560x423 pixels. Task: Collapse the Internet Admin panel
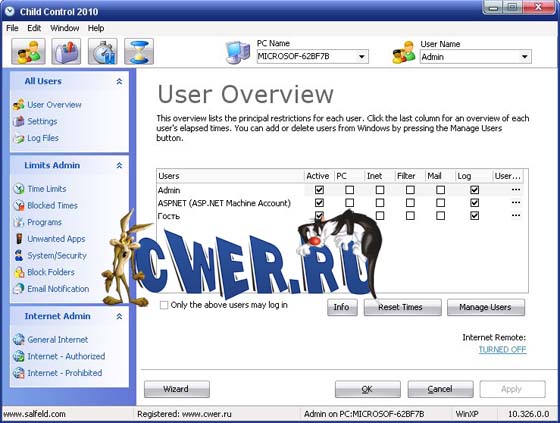[119, 316]
